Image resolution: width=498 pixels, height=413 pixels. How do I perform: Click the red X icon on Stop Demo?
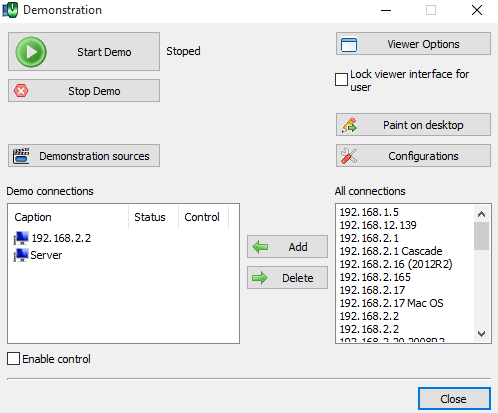pos(21,91)
